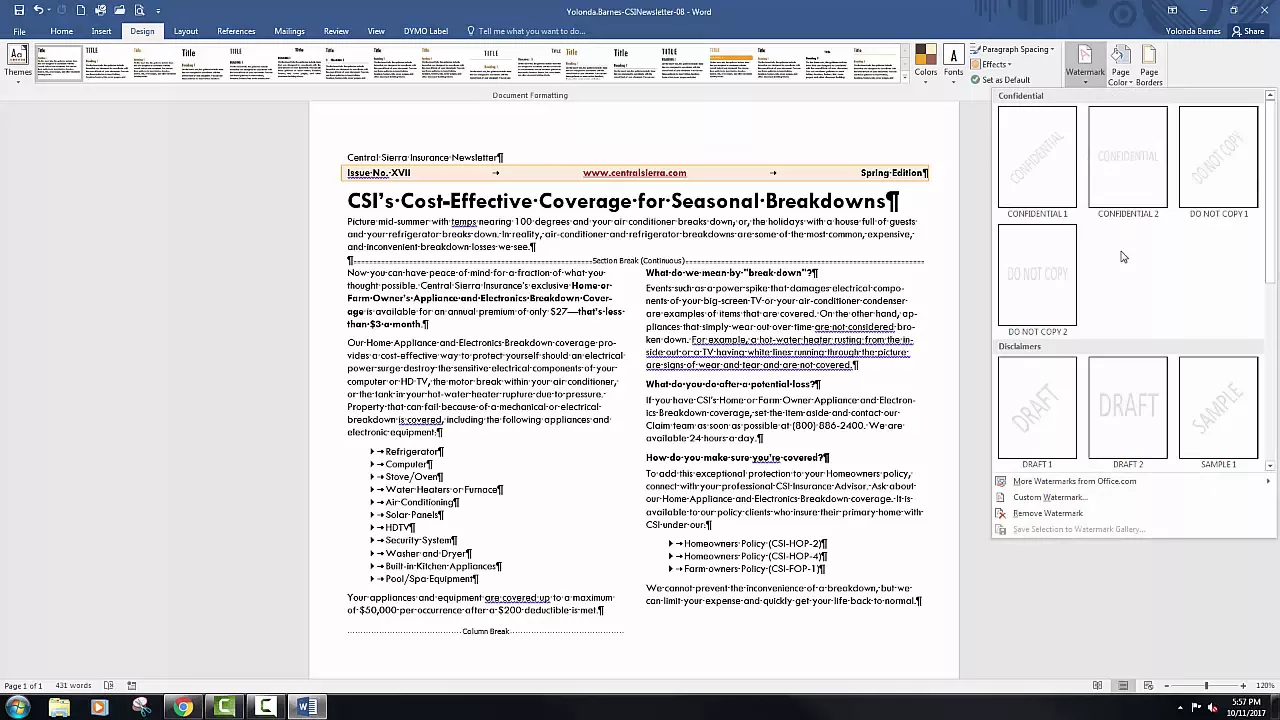The height and width of the screenshot is (720, 1280).
Task: Click the Page 1 of 1 status indicator
Action: (x=23, y=686)
